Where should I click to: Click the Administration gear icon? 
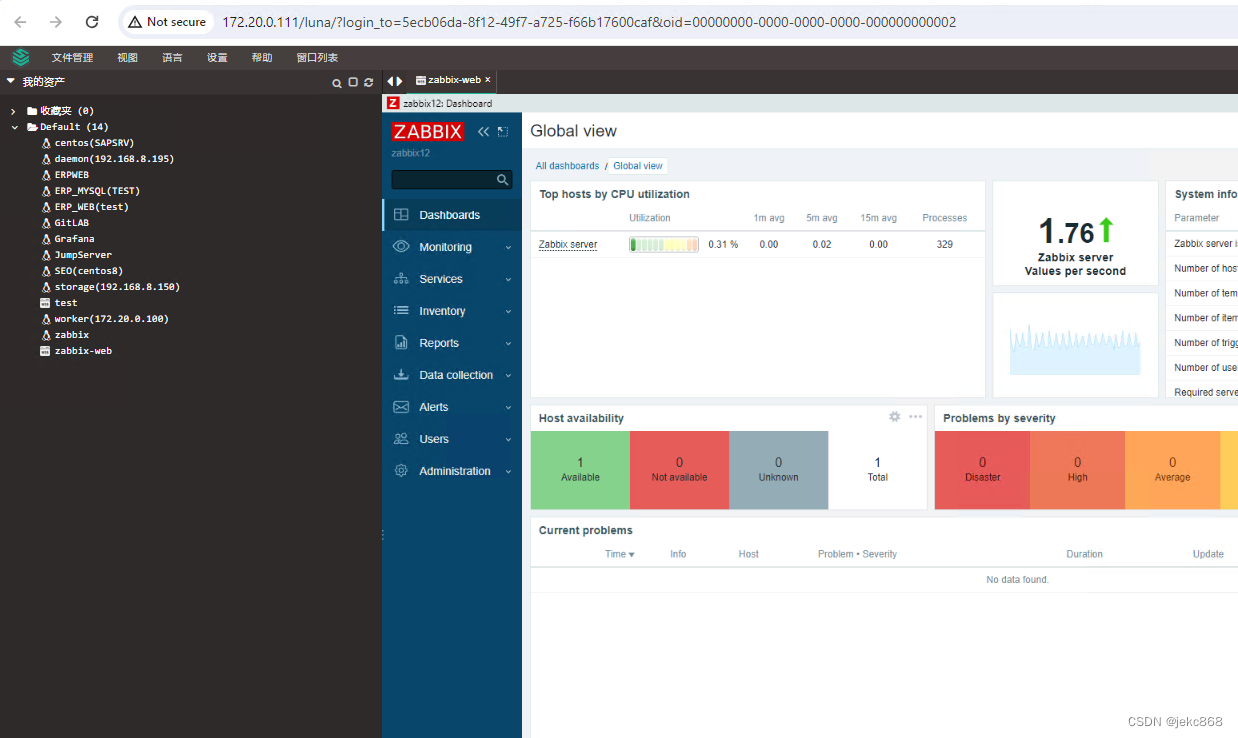coord(401,471)
